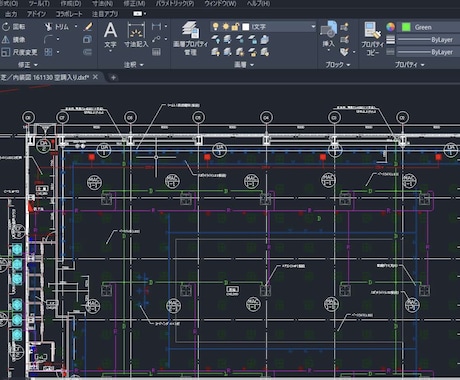This screenshot has height=380, width=460.
Task: Click the Unisolate layer icon
Action: (x=228, y=52)
